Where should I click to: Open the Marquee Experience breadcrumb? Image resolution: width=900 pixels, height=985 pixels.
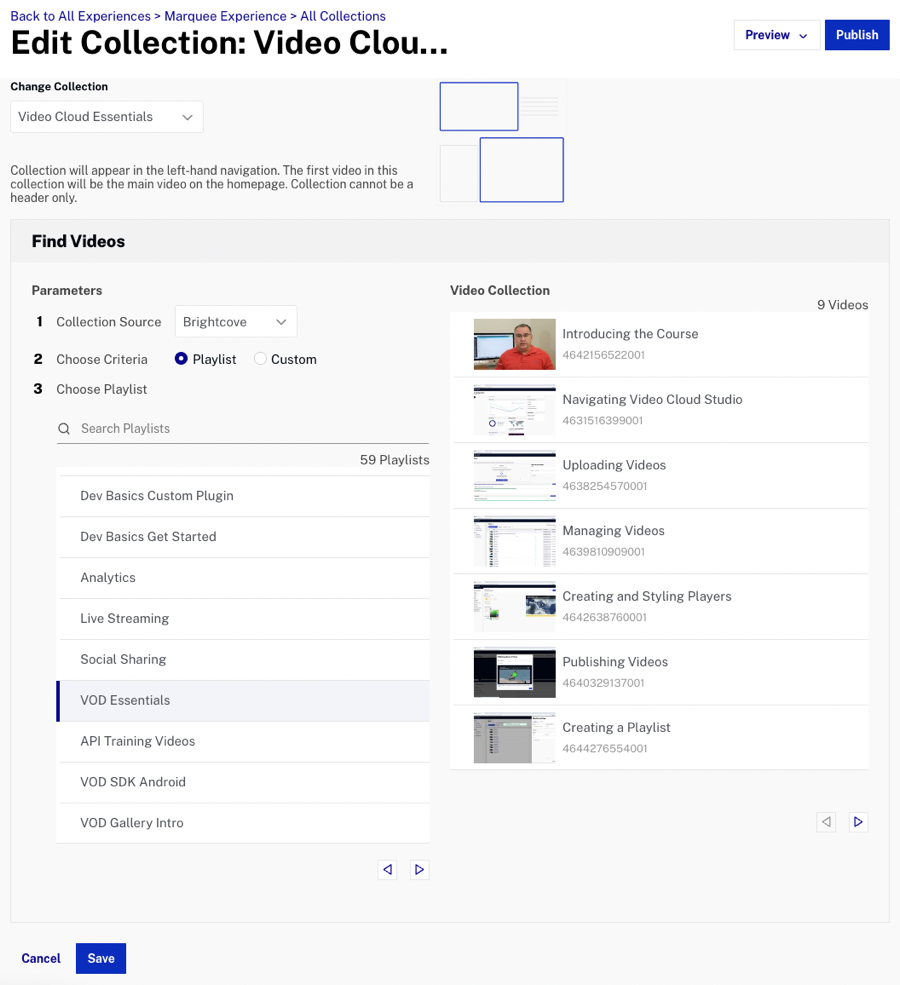click(x=225, y=16)
